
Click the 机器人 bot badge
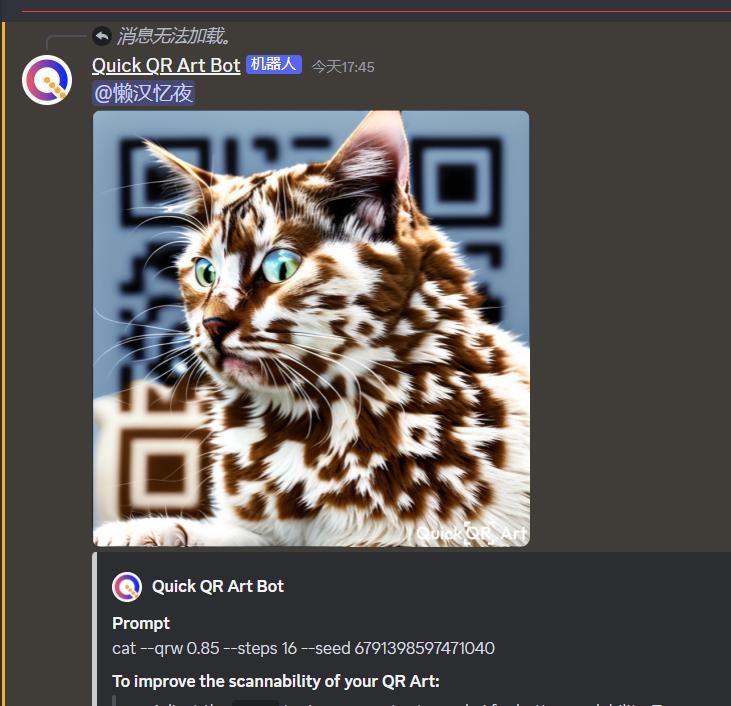[x=274, y=64]
